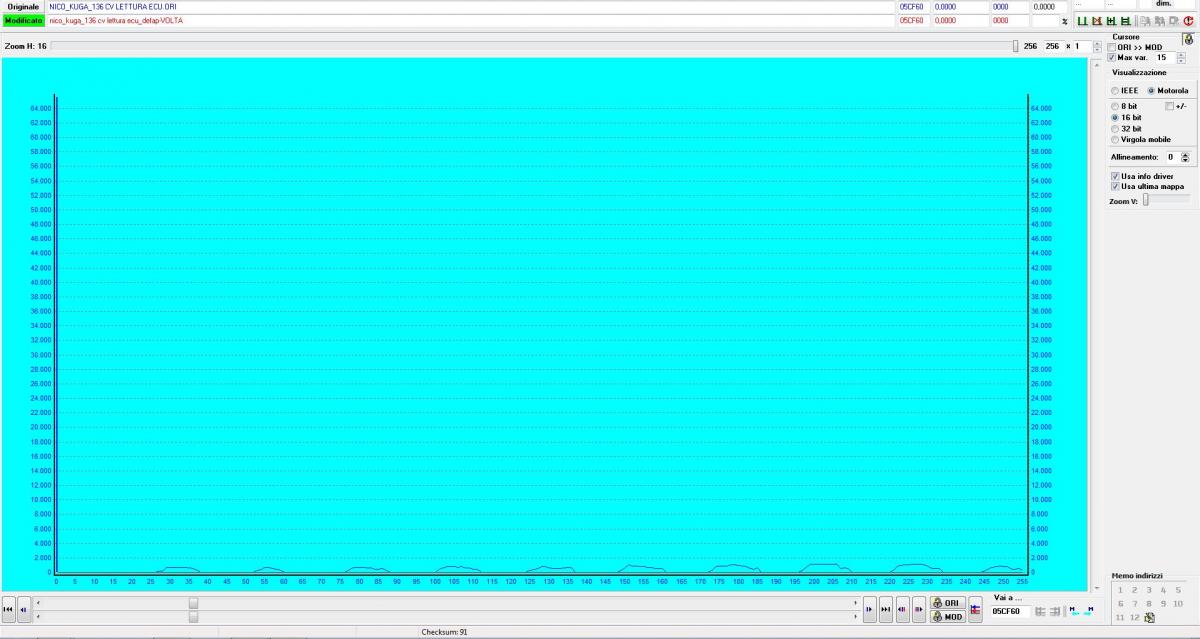Click the dim. column header
The height and width of the screenshot is (639, 1200).
click(1163, 4)
